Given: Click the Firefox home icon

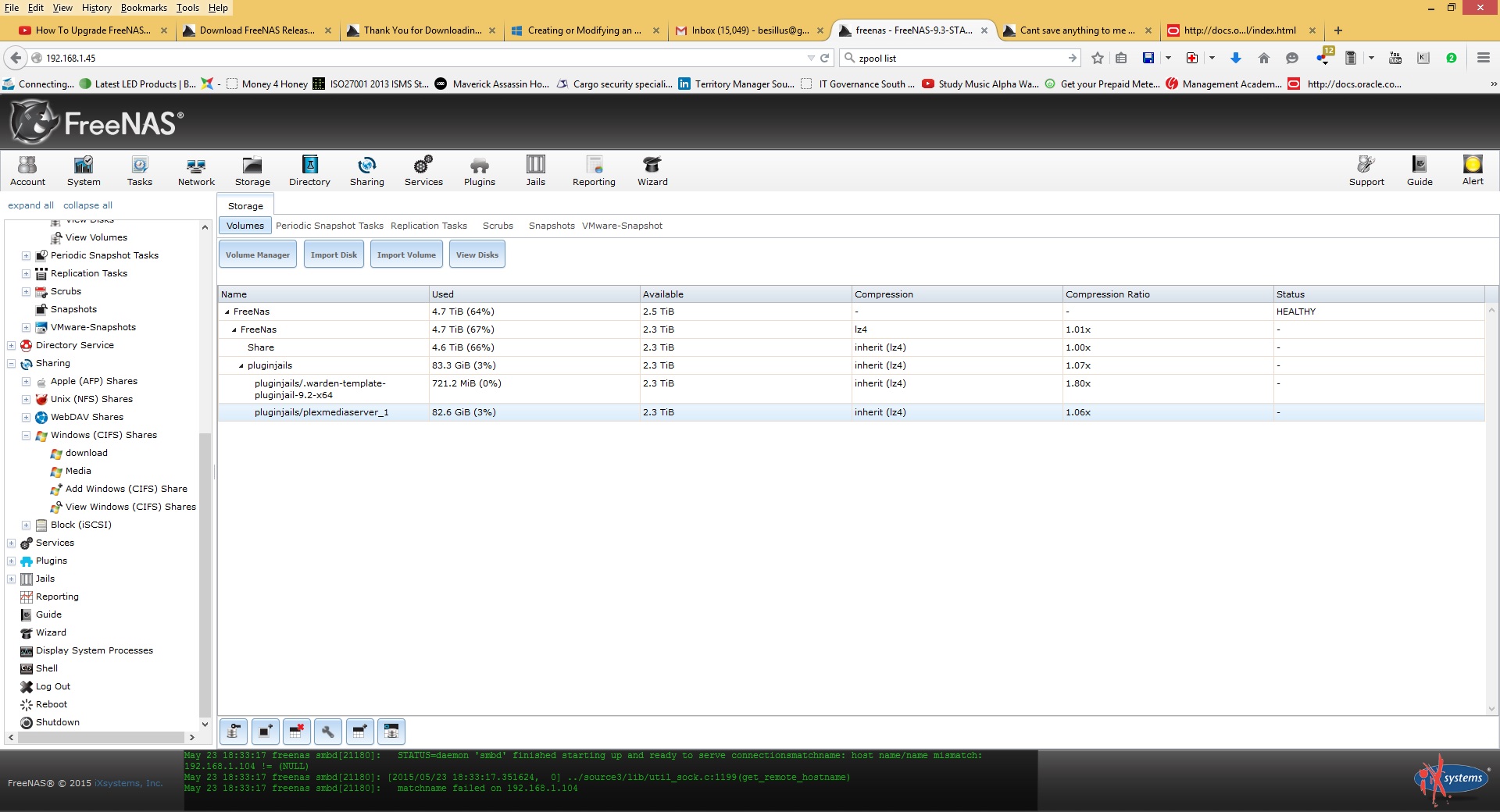Looking at the screenshot, I should 1264,58.
